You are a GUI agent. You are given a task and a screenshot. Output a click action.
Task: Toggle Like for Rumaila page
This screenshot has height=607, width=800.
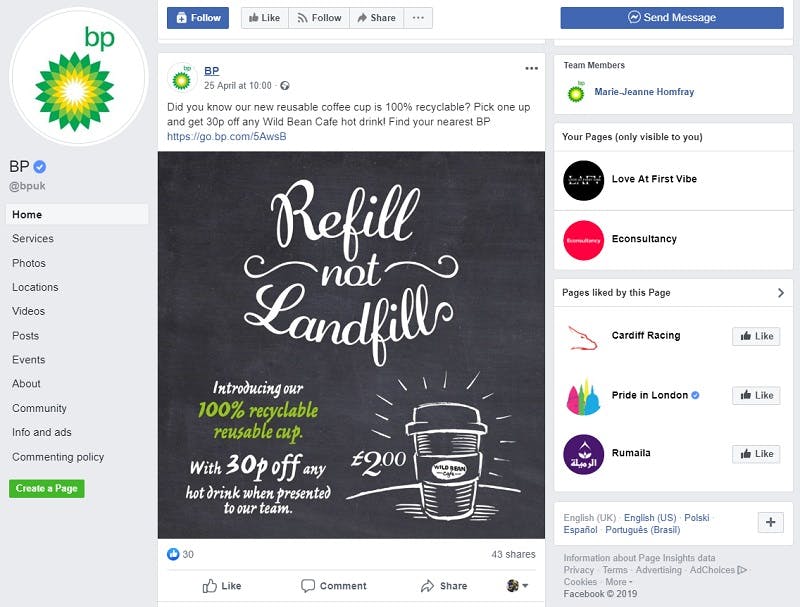(756, 454)
